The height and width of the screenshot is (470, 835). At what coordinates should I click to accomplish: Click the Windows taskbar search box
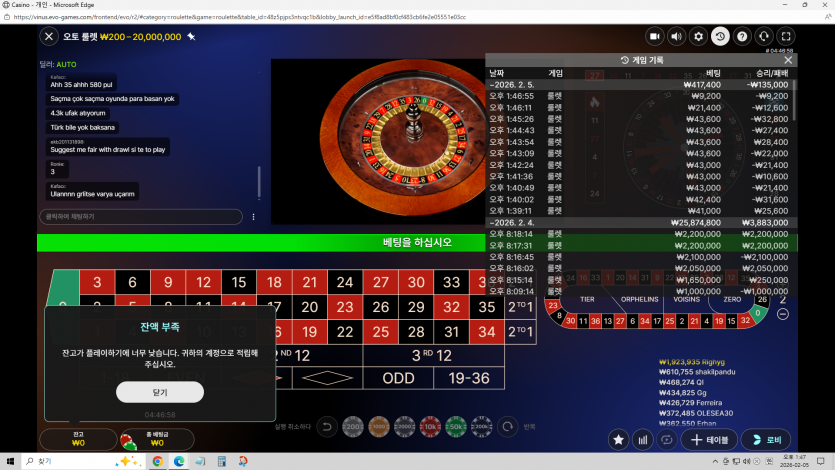click(83, 461)
